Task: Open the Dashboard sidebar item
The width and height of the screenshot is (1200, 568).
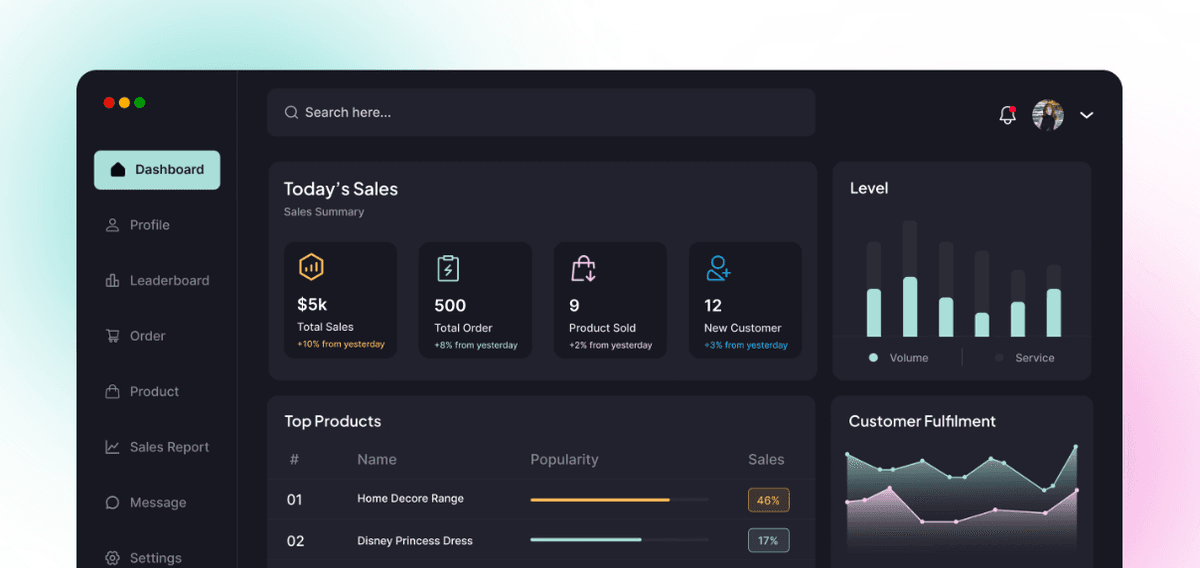Action: coord(157,170)
